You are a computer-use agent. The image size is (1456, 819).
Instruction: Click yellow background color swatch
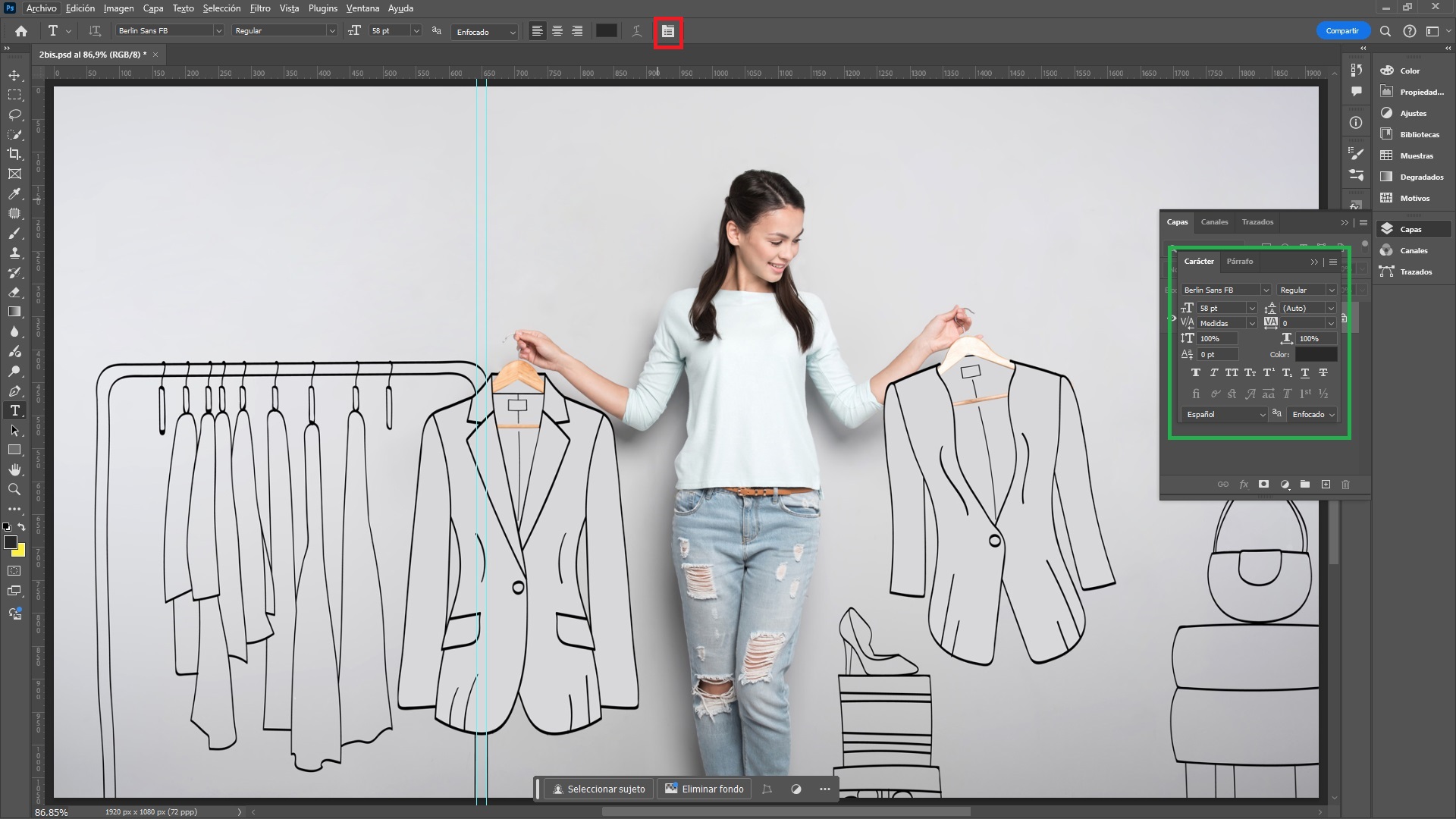point(20,551)
